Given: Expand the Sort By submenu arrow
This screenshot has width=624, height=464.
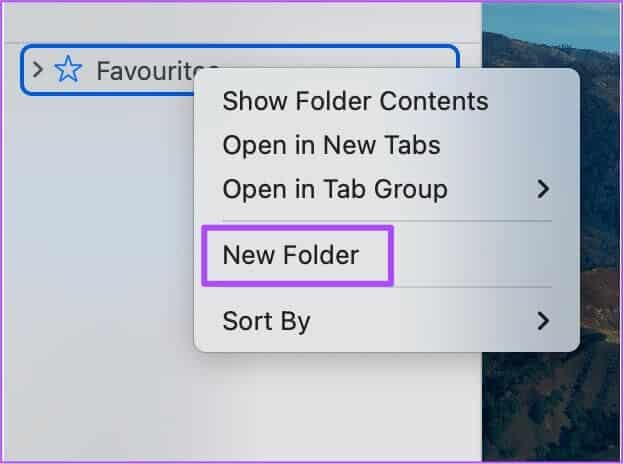Looking at the screenshot, I should (543, 321).
